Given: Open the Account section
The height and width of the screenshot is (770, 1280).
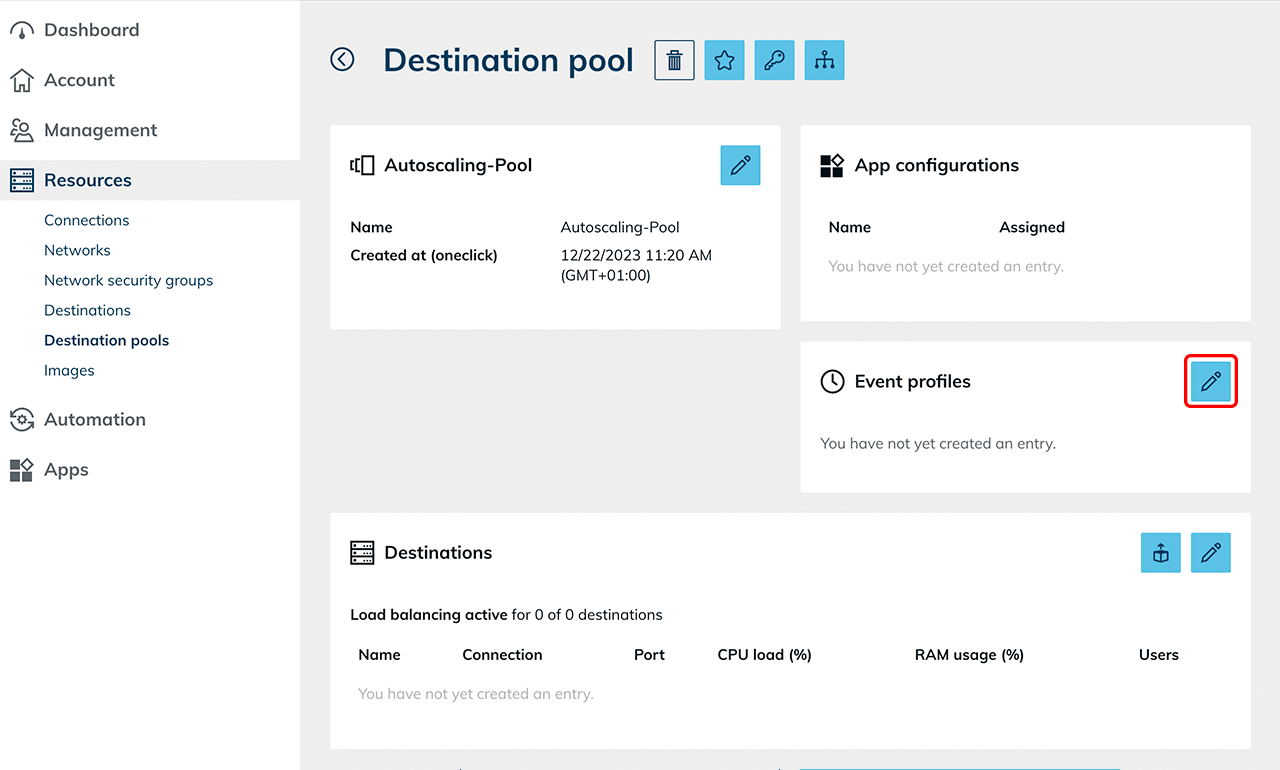Looking at the screenshot, I should coord(79,80).
